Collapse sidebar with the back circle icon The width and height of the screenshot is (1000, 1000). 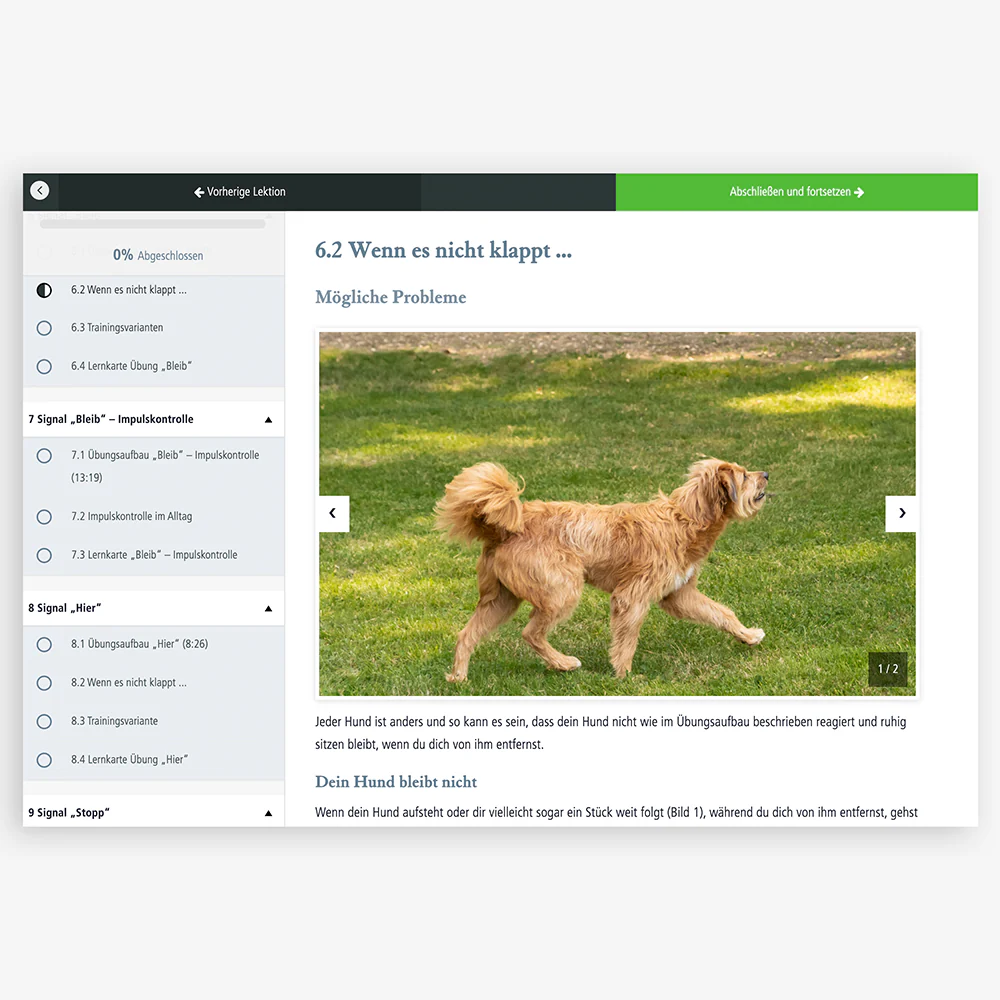point(40,190)
